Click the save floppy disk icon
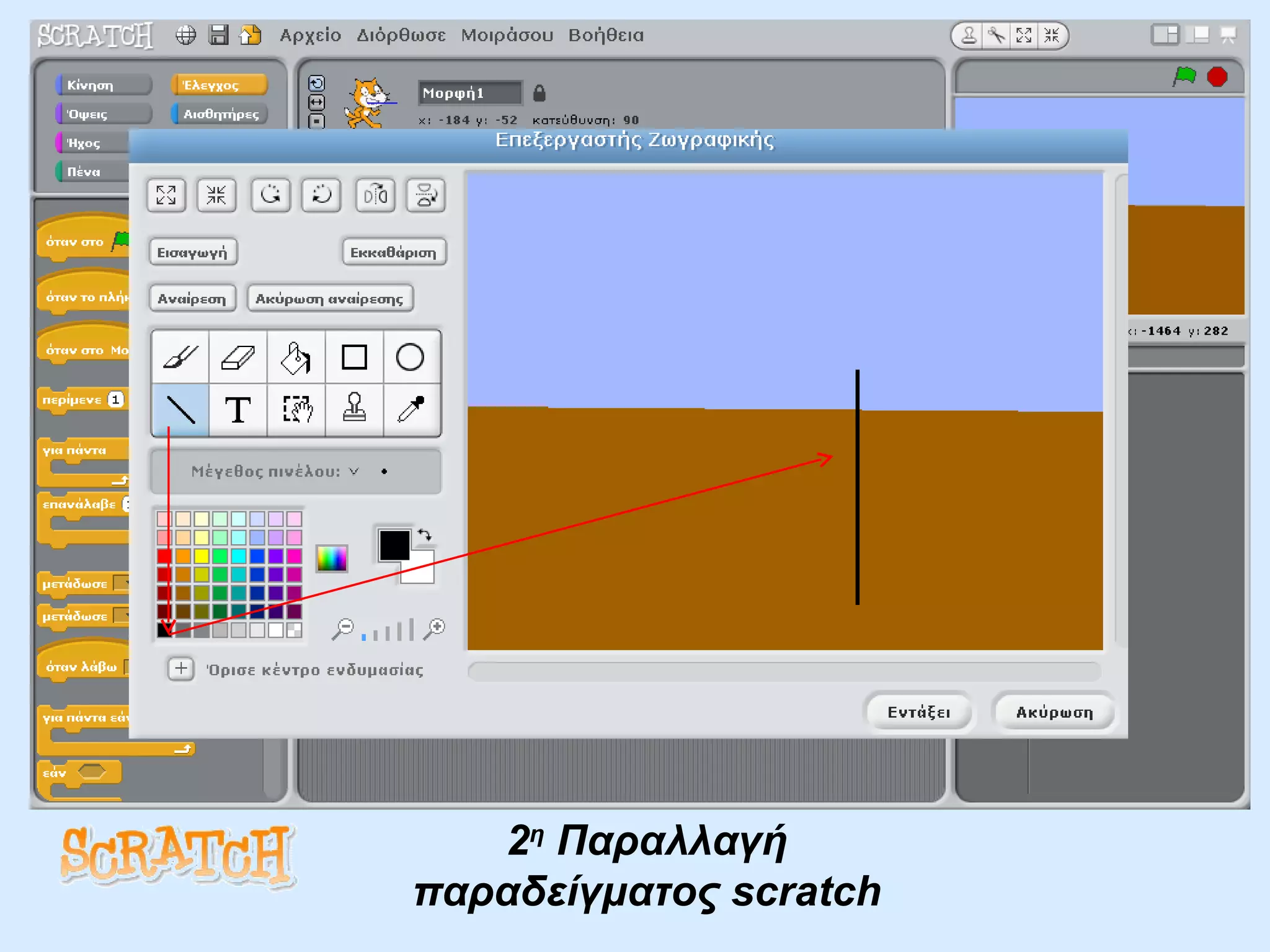Screen dimensions: 1270x952 218,35
